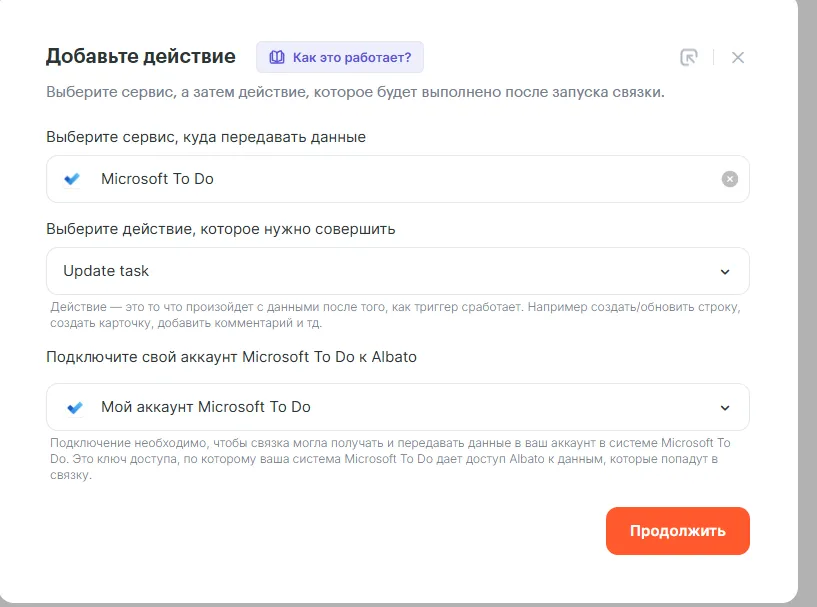
Task: Click the Microsoft To Do logo in service field
Action: 73,179
